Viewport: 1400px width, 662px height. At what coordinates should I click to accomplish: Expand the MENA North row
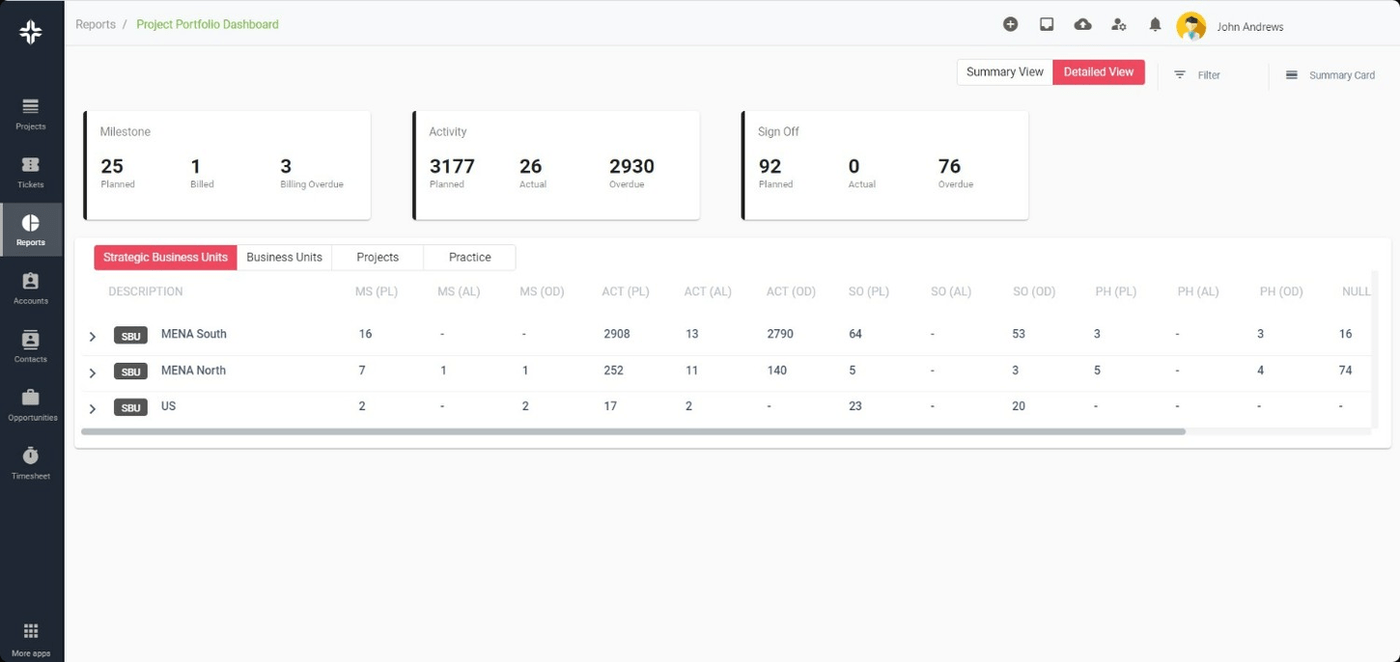[x=92, y=371]
